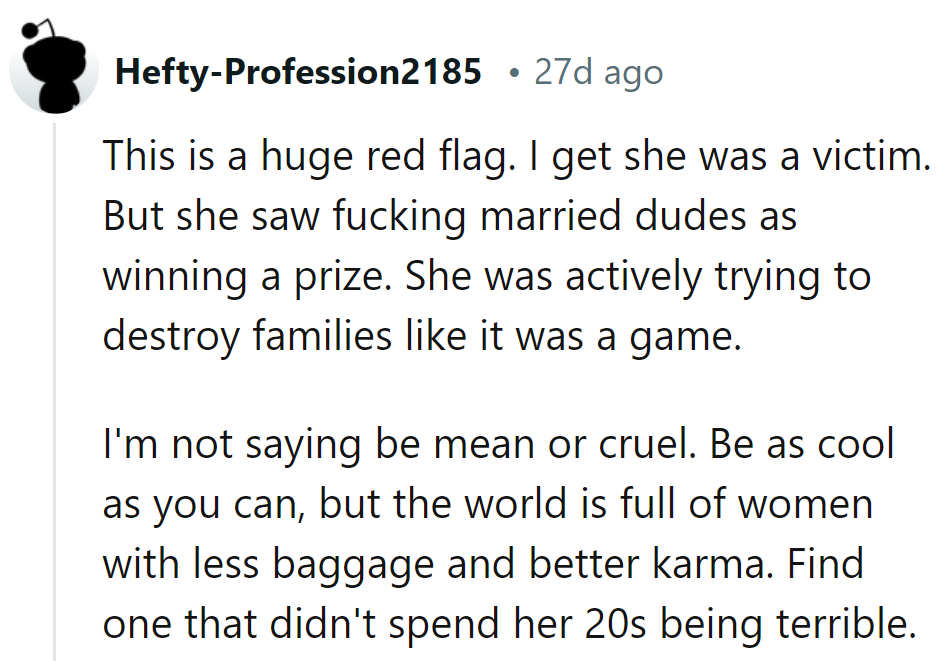Collapse the comment via the vertical thread line
Viewport: 950px width, 661px height.
click(x=55, y=400)
